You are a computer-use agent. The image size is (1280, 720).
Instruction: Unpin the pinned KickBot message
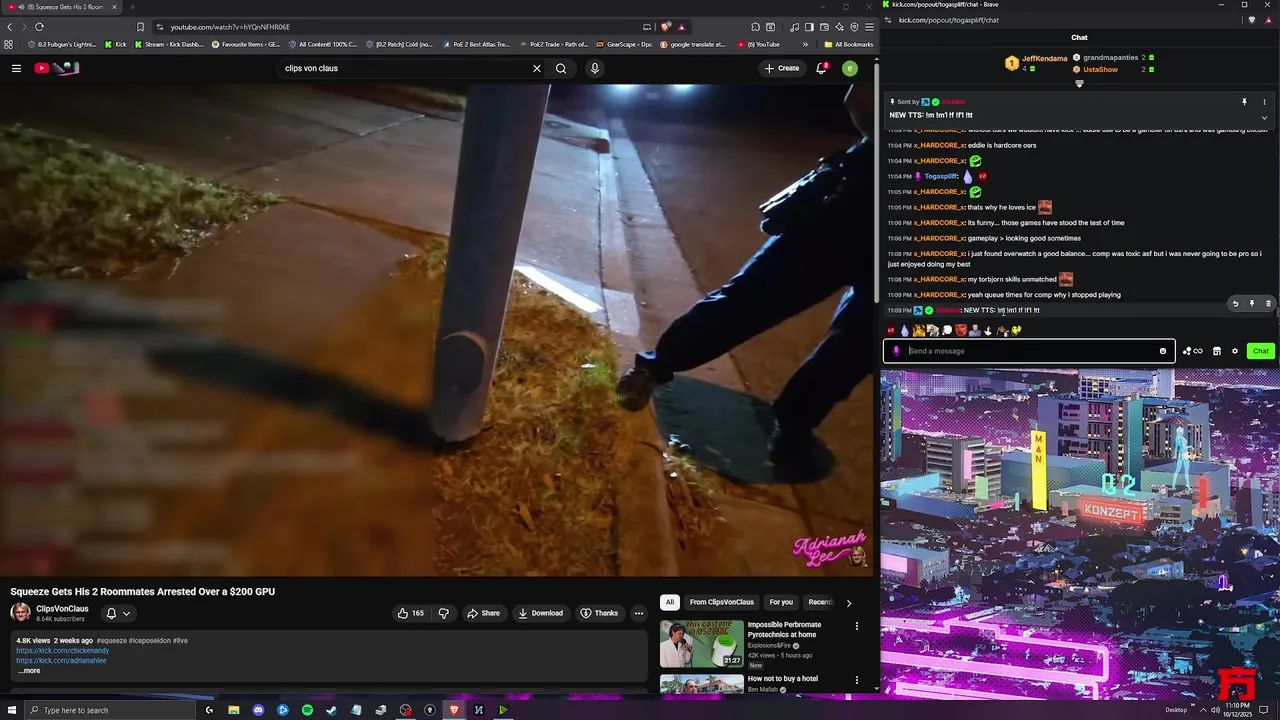(1244, 102)
